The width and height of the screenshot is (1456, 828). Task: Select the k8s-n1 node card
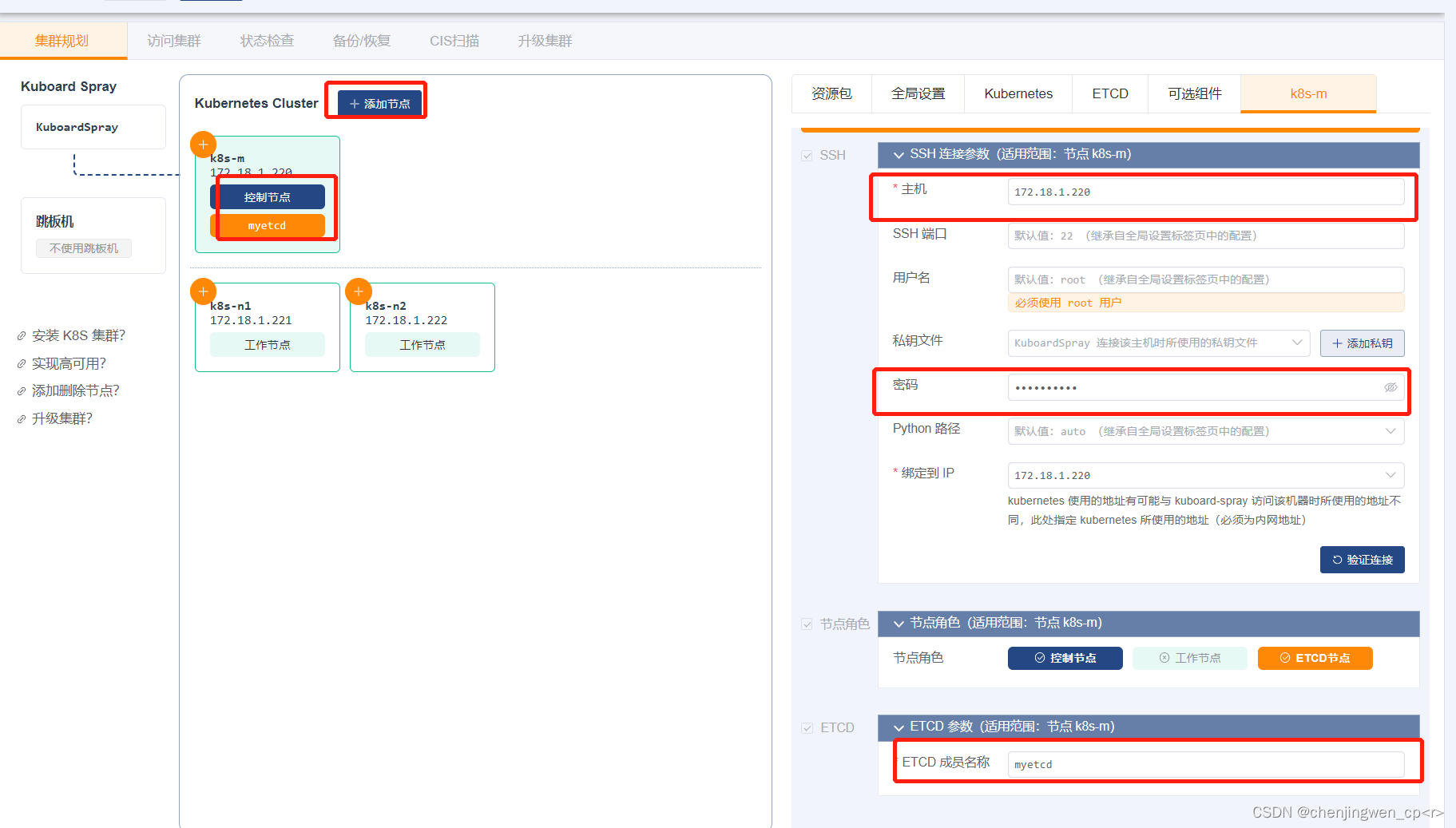pos(268,327)
